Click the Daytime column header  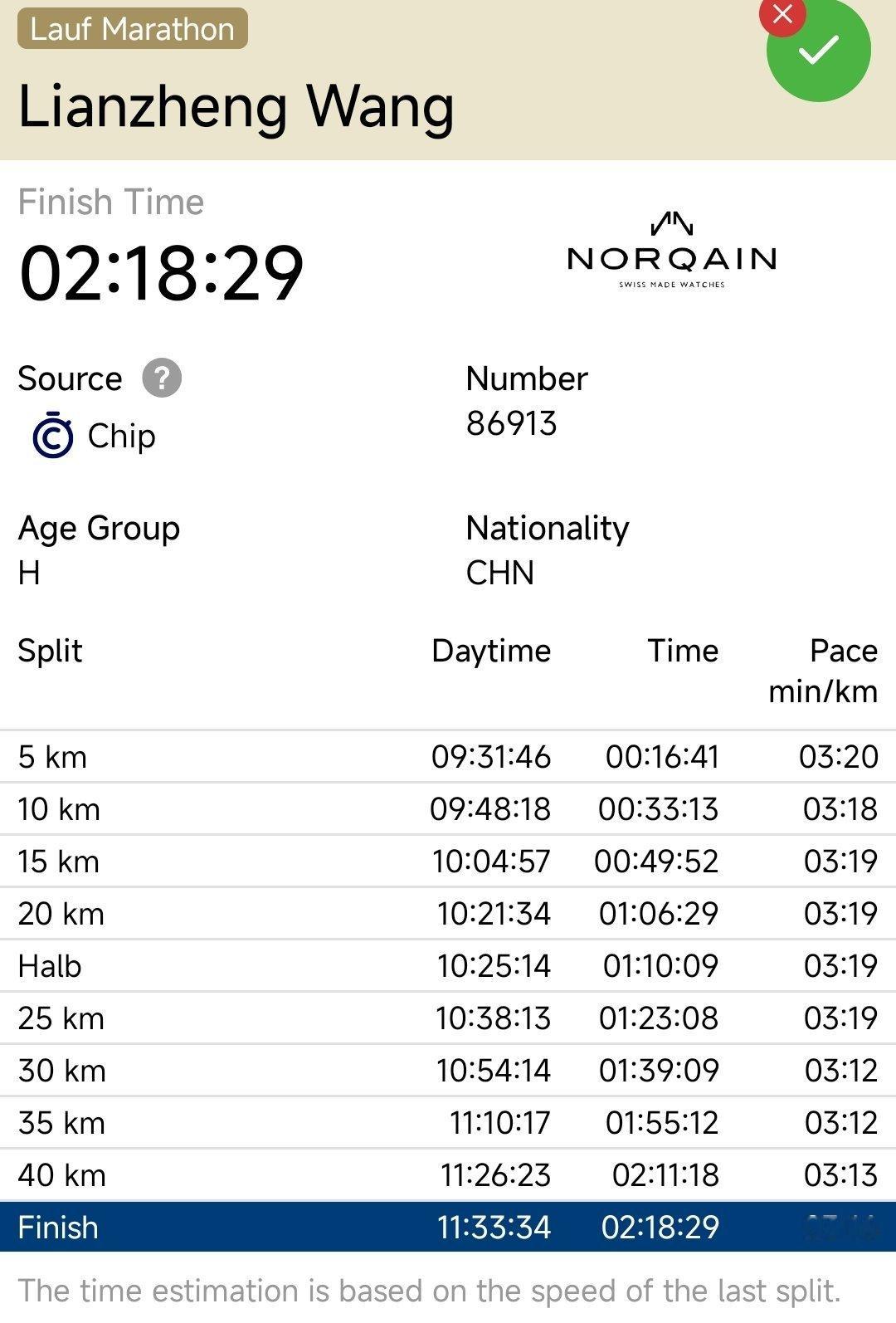click(x=491, y=651)
